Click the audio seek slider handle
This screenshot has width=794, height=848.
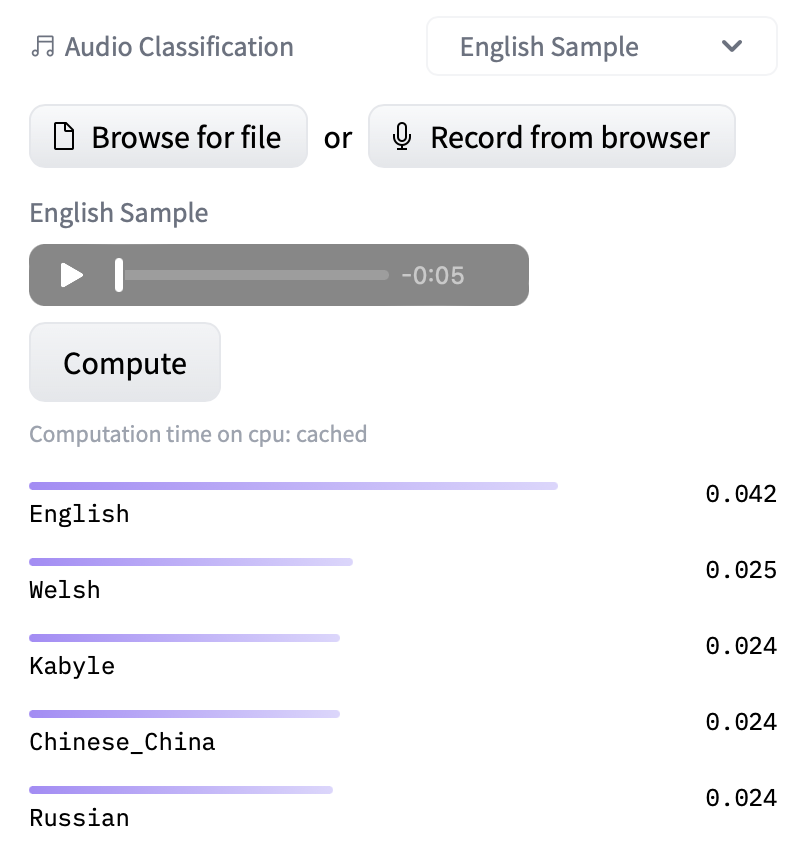pos(119,275)
